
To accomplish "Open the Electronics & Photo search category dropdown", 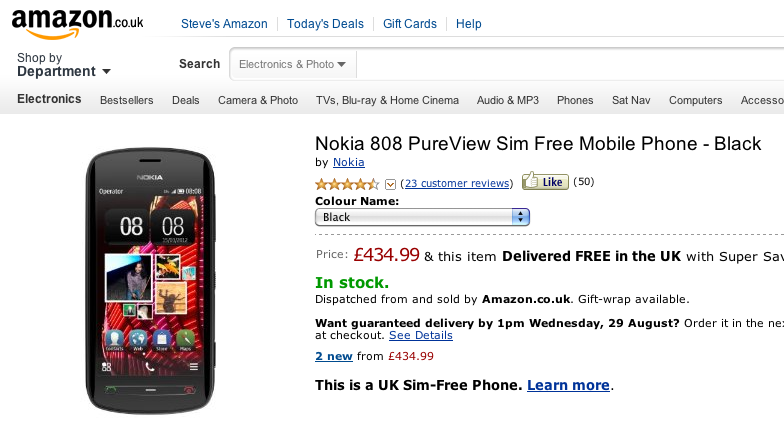I will click(x=293, y=64).
